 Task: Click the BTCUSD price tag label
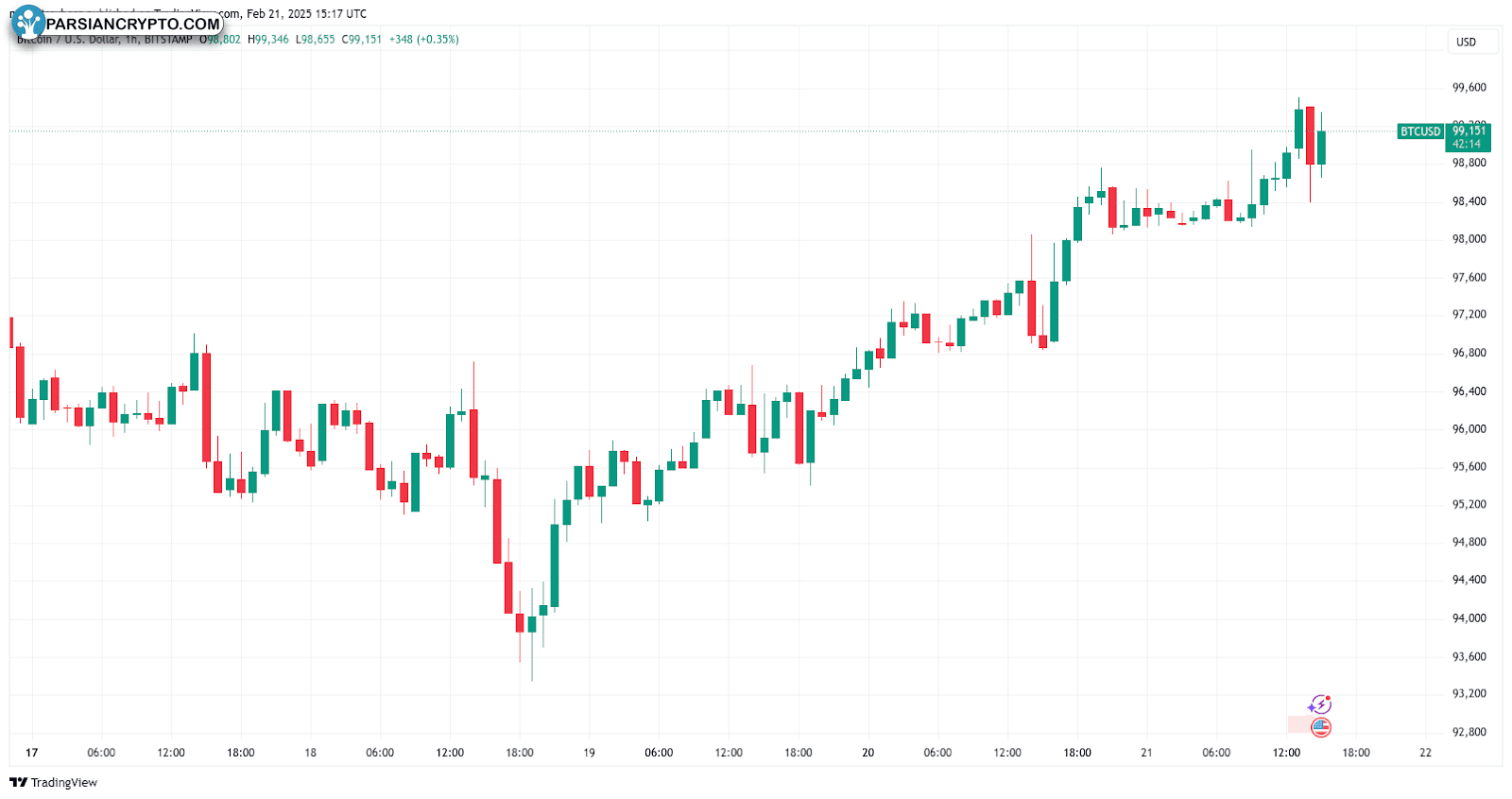coord(1420,131)
